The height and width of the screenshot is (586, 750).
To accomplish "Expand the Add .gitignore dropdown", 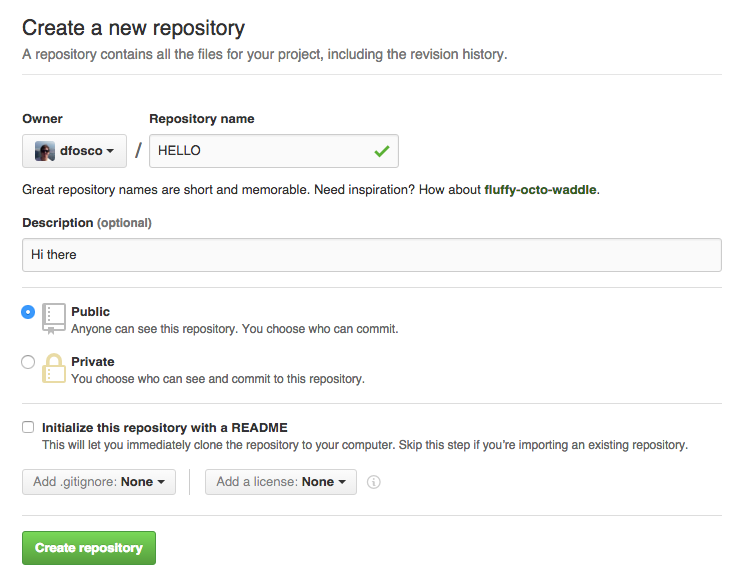I will point(99,482).
